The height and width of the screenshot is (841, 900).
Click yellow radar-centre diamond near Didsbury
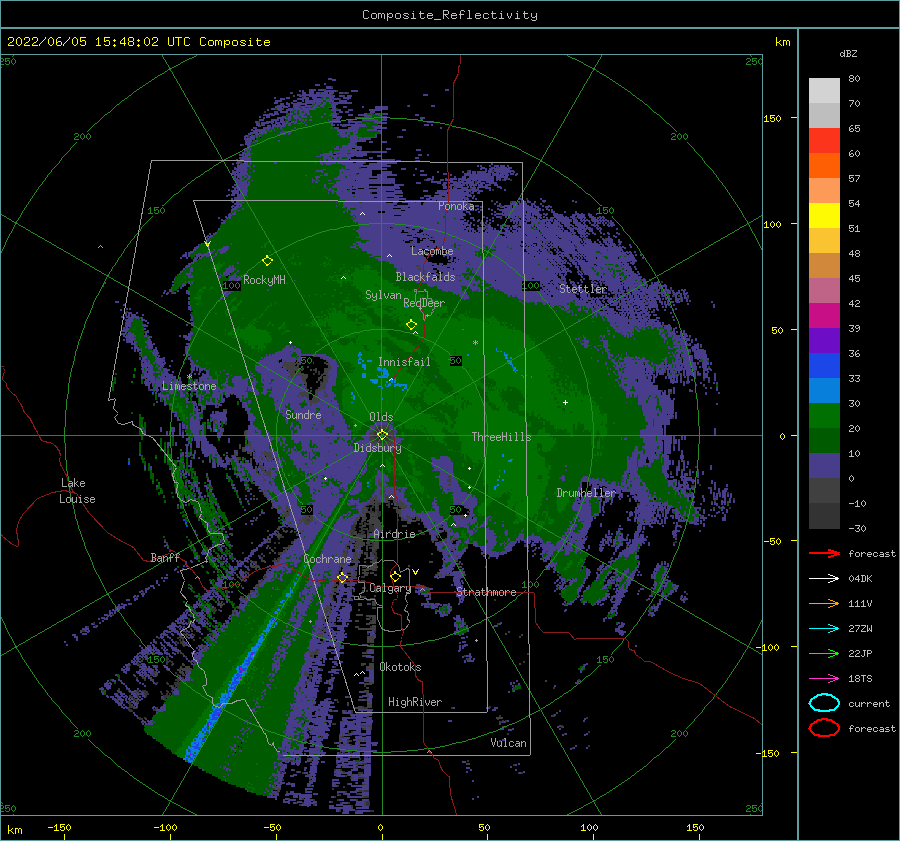(382, 435)
